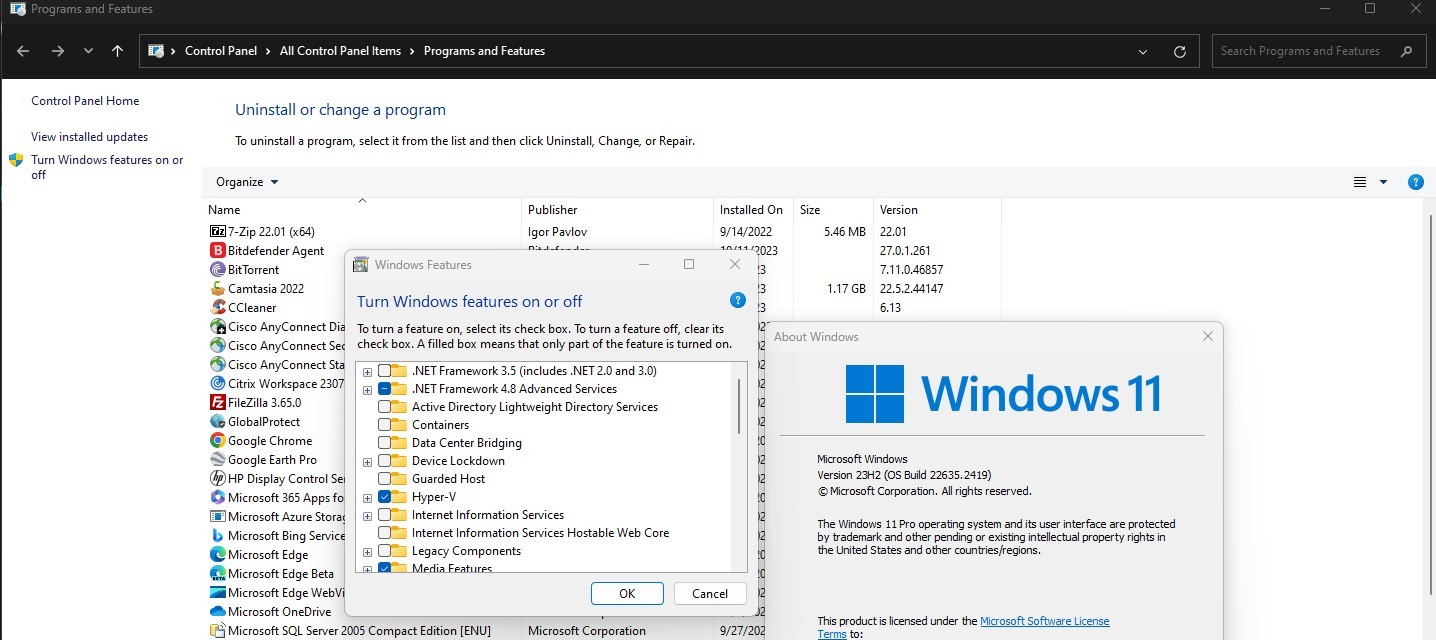Screen dimensions: 1436x640
Task: Sort programs by Installed On column
Action: pyautogui.click(x=751, y=210)
